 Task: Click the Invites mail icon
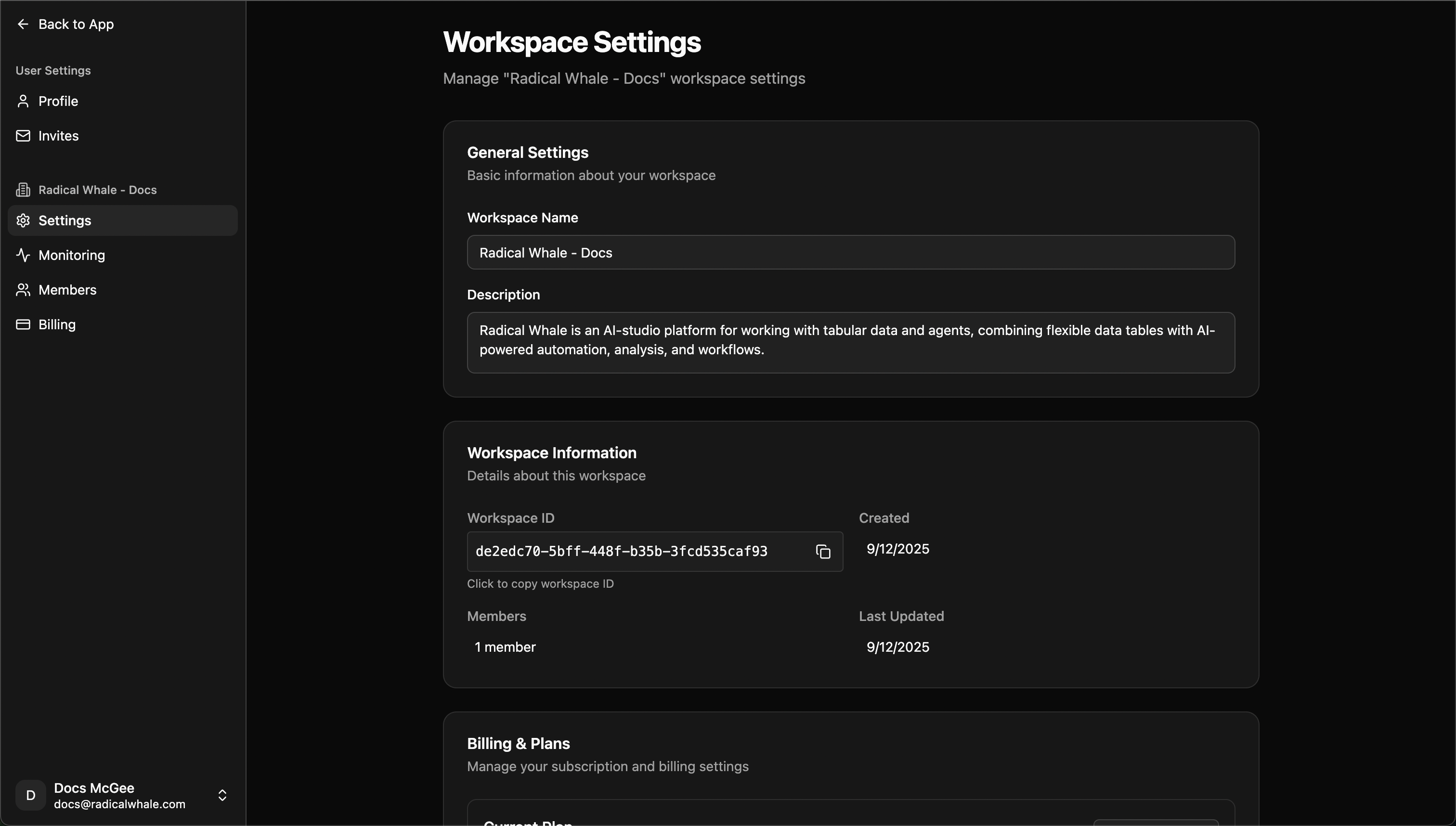24,135
